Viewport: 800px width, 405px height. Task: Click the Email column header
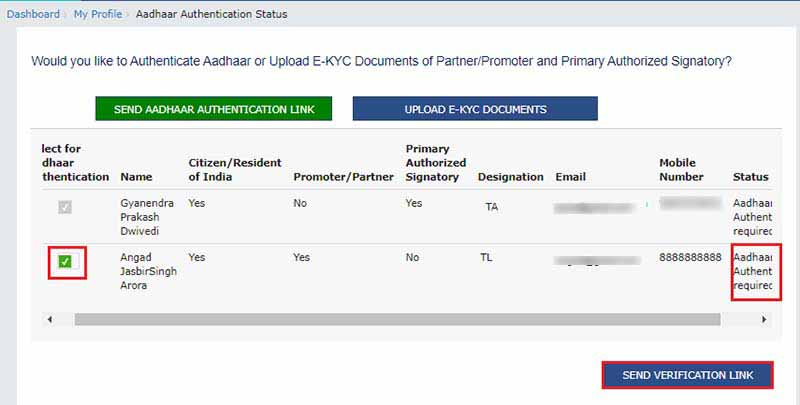(570, 177)
